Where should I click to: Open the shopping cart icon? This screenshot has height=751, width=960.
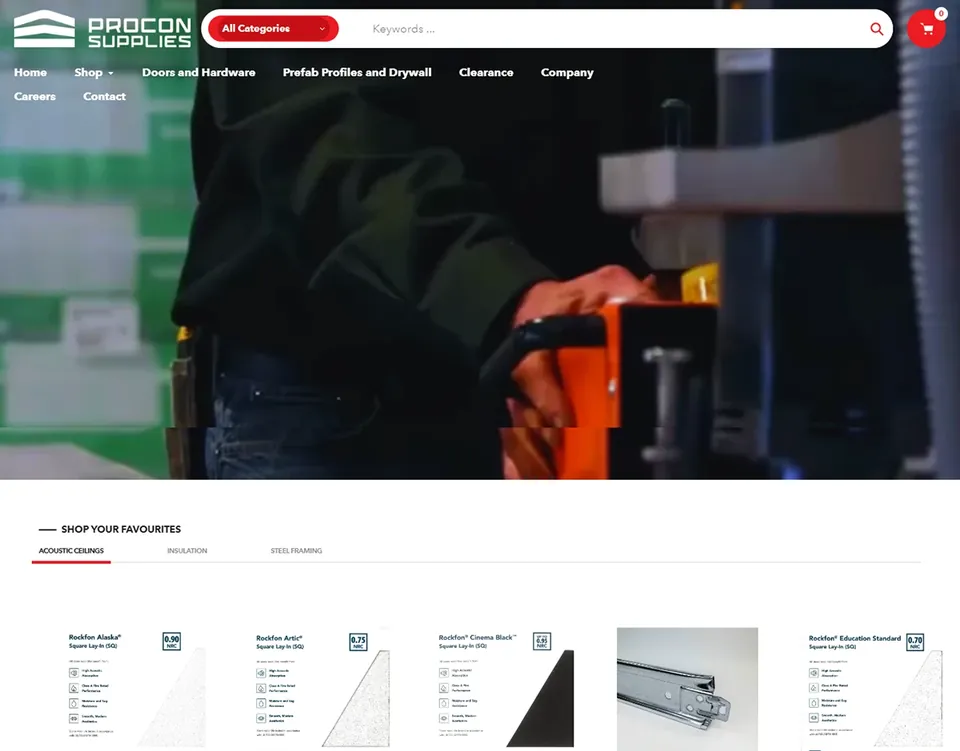tap(926, 29)
